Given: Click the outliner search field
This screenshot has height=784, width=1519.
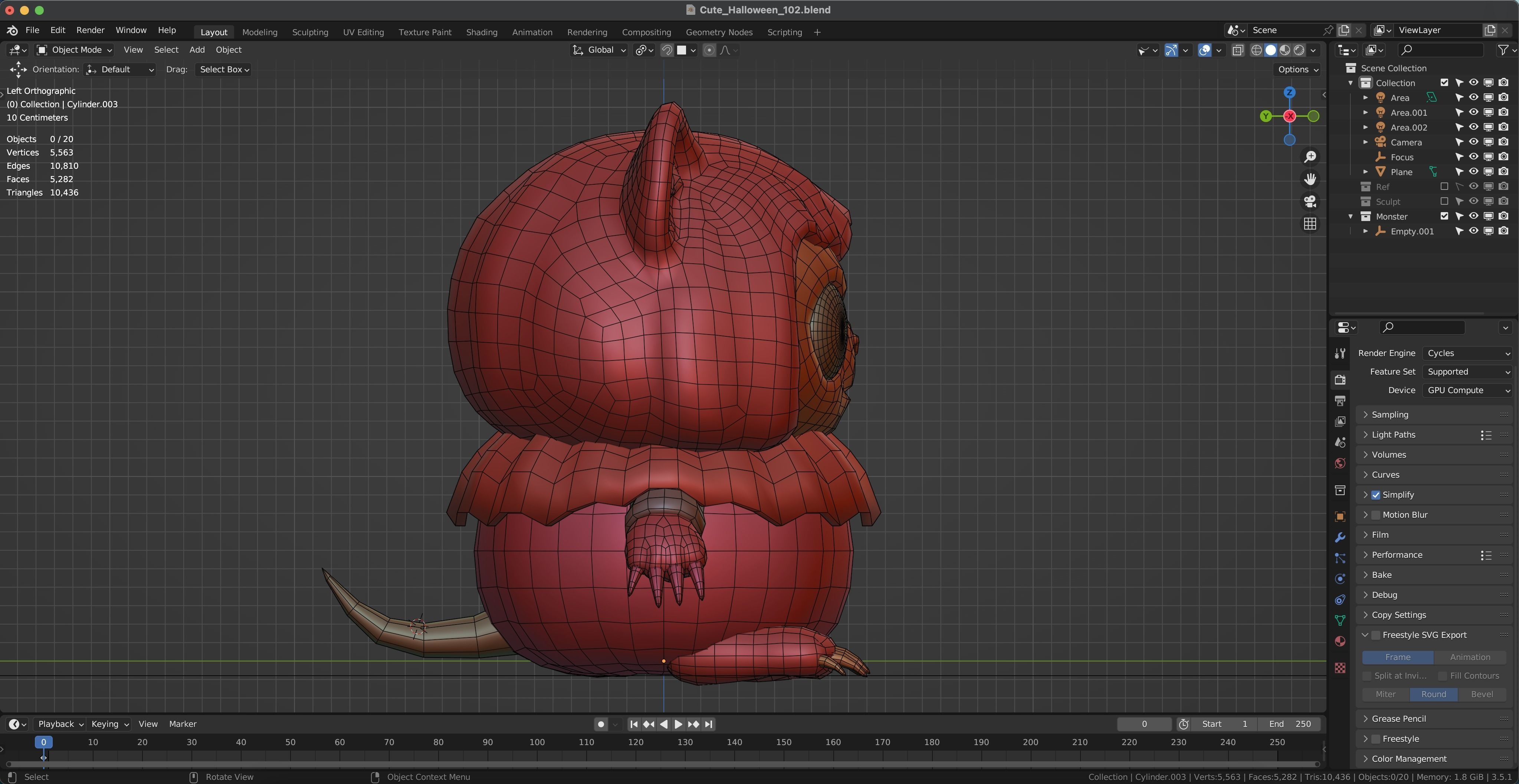Looking at the screenshot, I should click(x=1440, y=50).
